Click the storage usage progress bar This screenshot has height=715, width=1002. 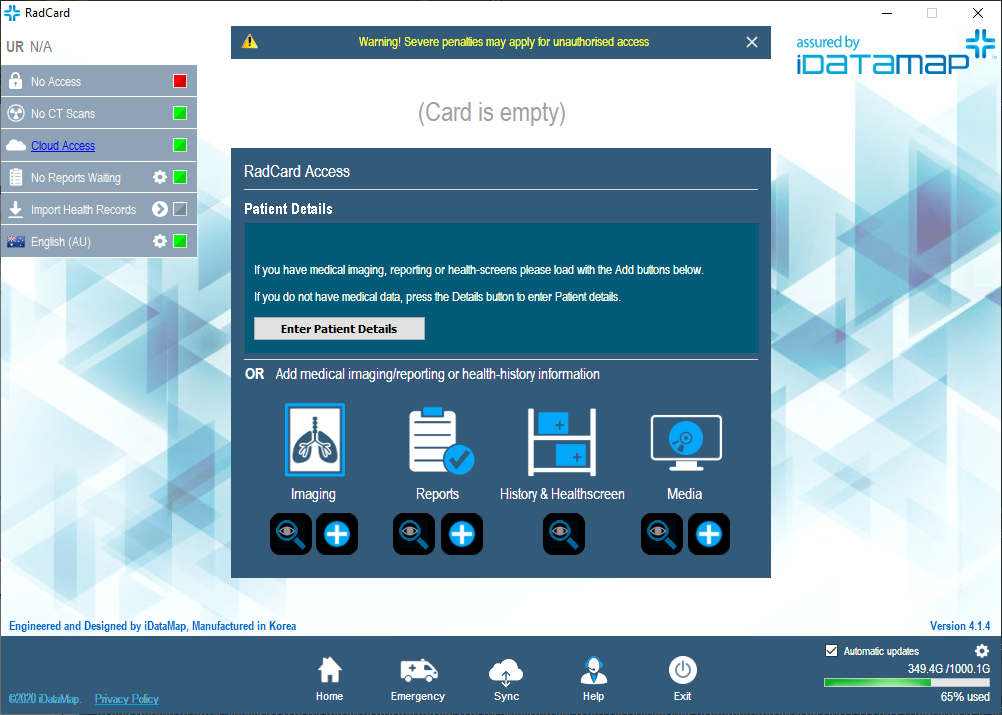pyautogui.click(x=906, y=683)
